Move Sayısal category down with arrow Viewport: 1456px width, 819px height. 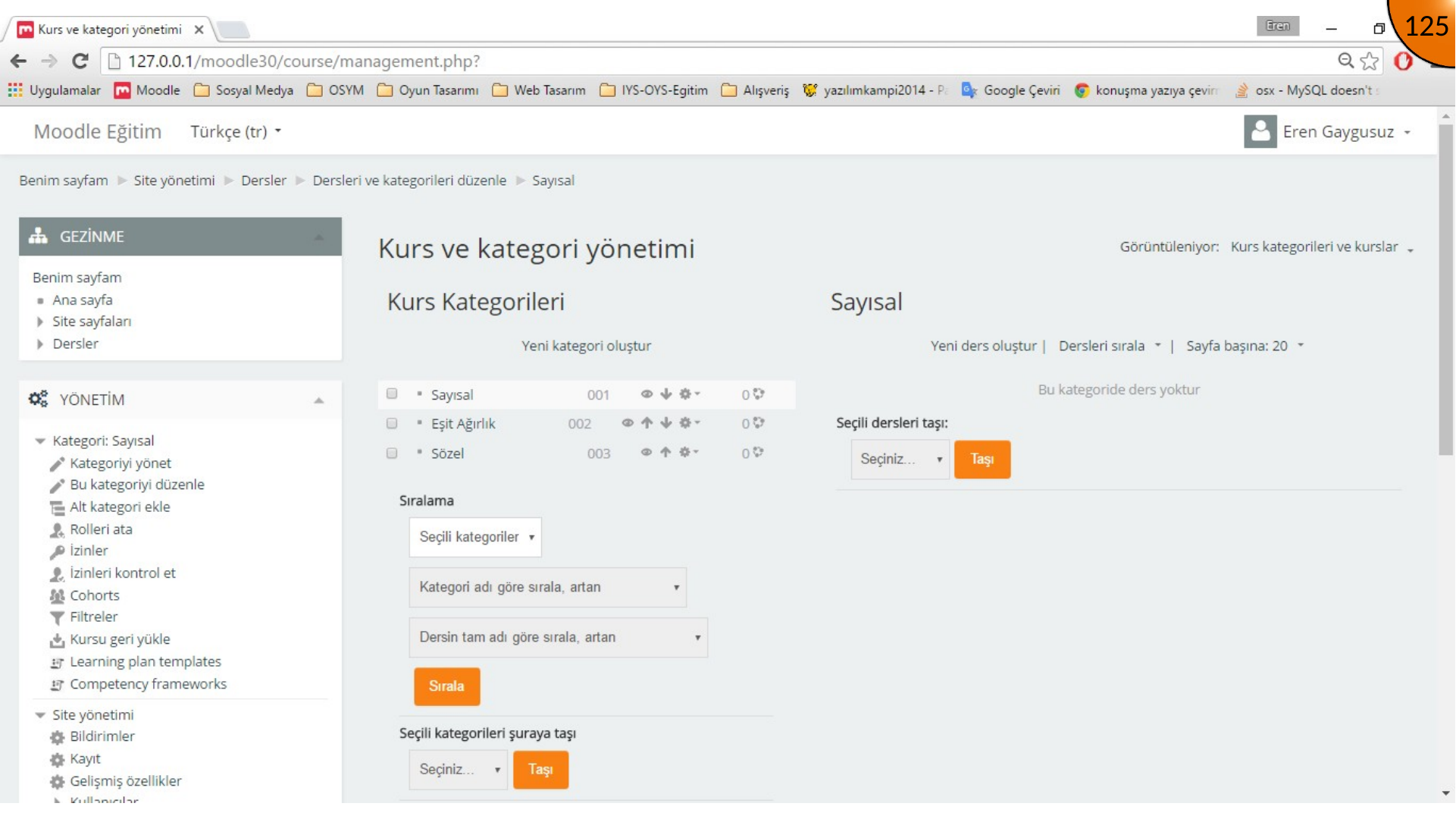(x=666, y=394)
